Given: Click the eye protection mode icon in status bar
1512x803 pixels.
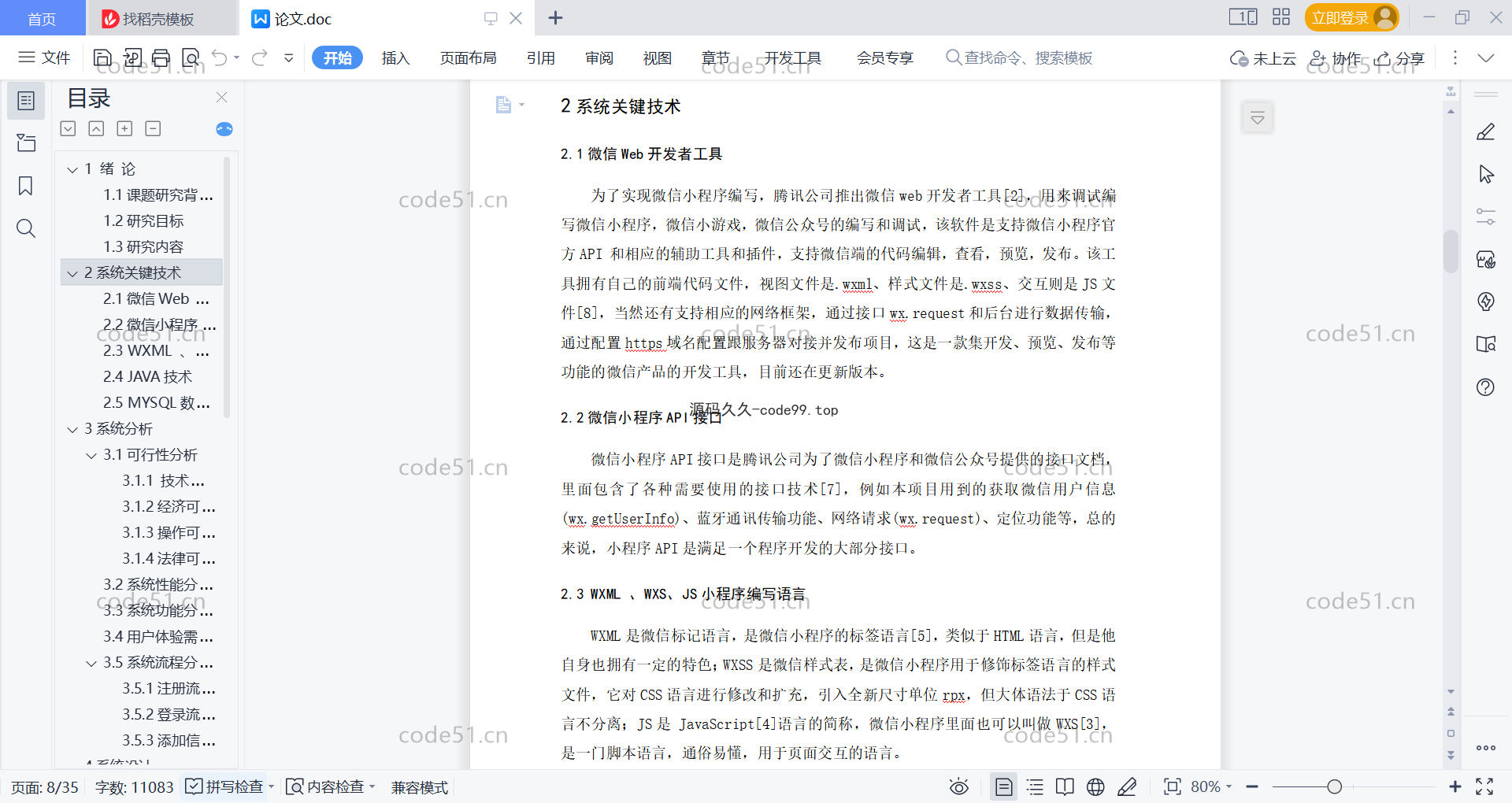Looking at the screenshot, I should [x=958, y=786].
